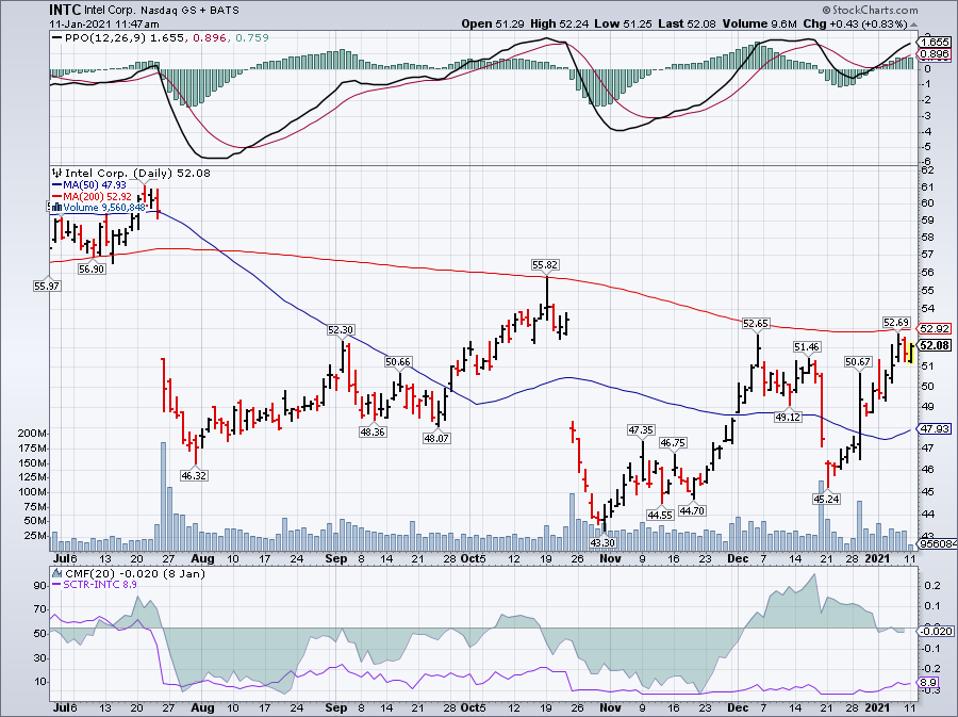The height and width of the screenshot is (717, 958).
Task: Click the 'CMF(20) -0.020 (8 Jan)' legend text
Action: pyautogui.click(x=135, y=573)
